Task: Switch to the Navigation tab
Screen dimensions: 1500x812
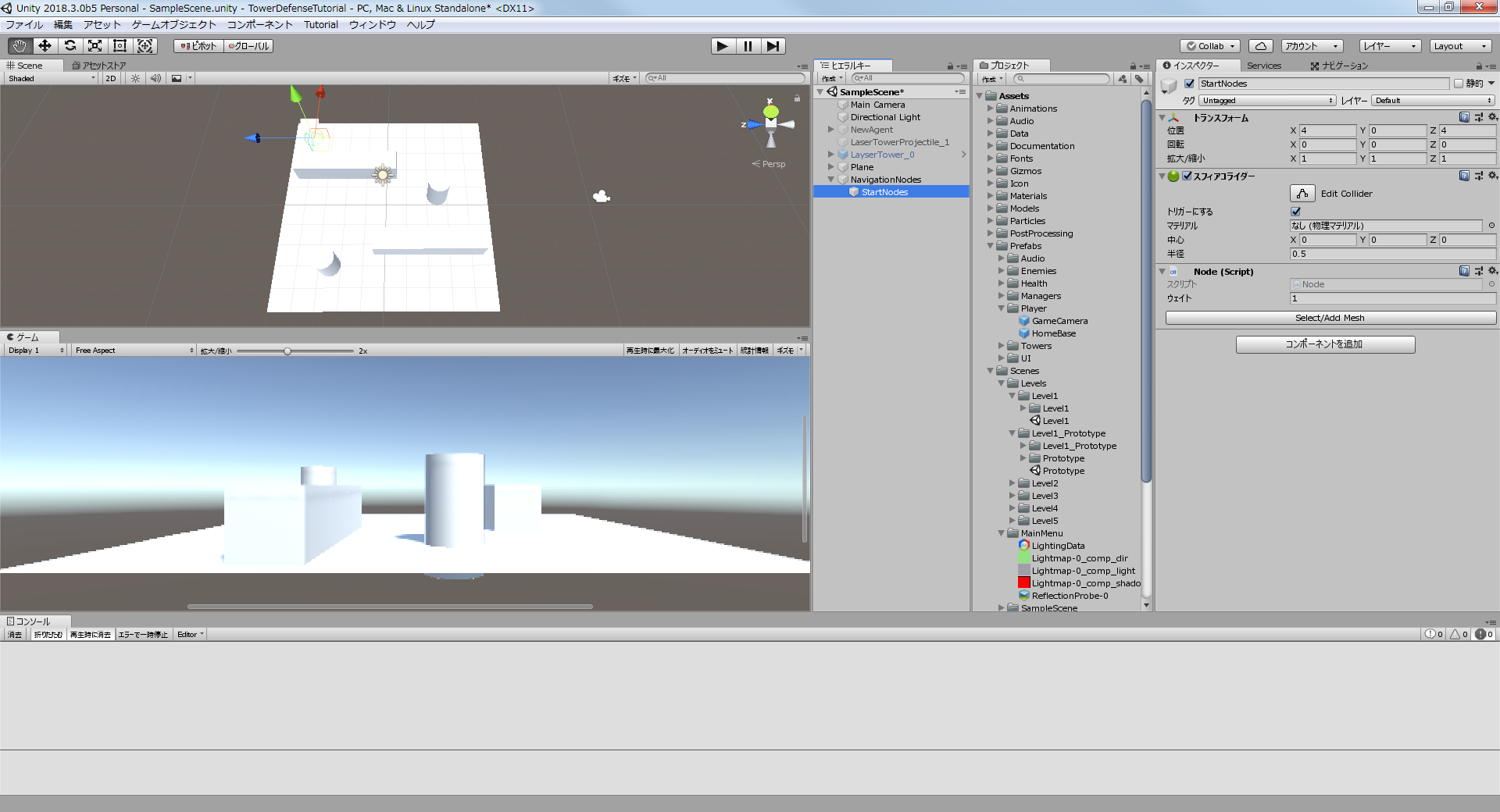Action: pos(1339,66)
